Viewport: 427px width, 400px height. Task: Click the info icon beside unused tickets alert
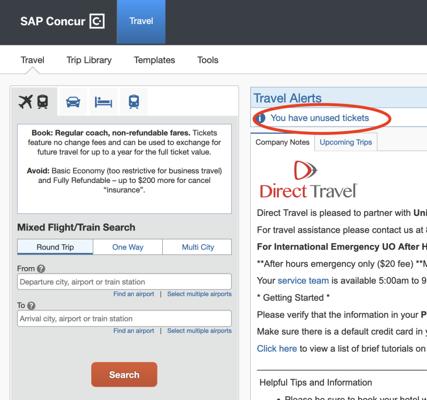261,118
